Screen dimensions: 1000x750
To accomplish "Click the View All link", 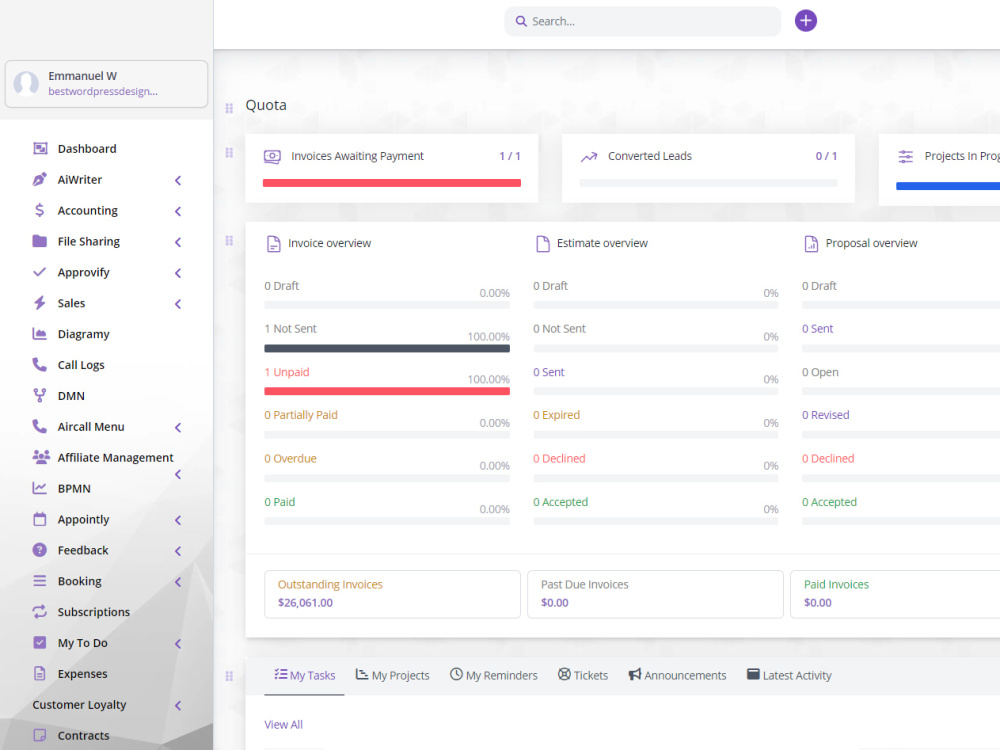I will [x=283, y=724].
